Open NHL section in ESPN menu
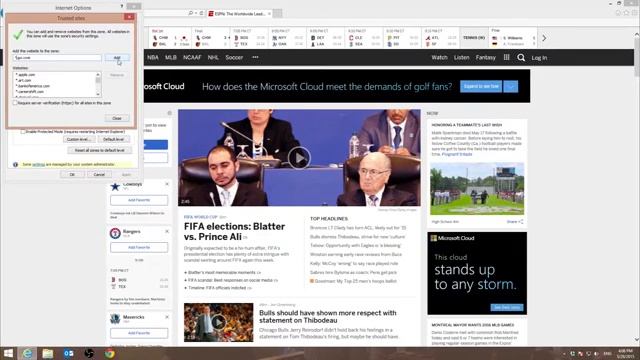This screenshot has height=360, width=640. 213,58
